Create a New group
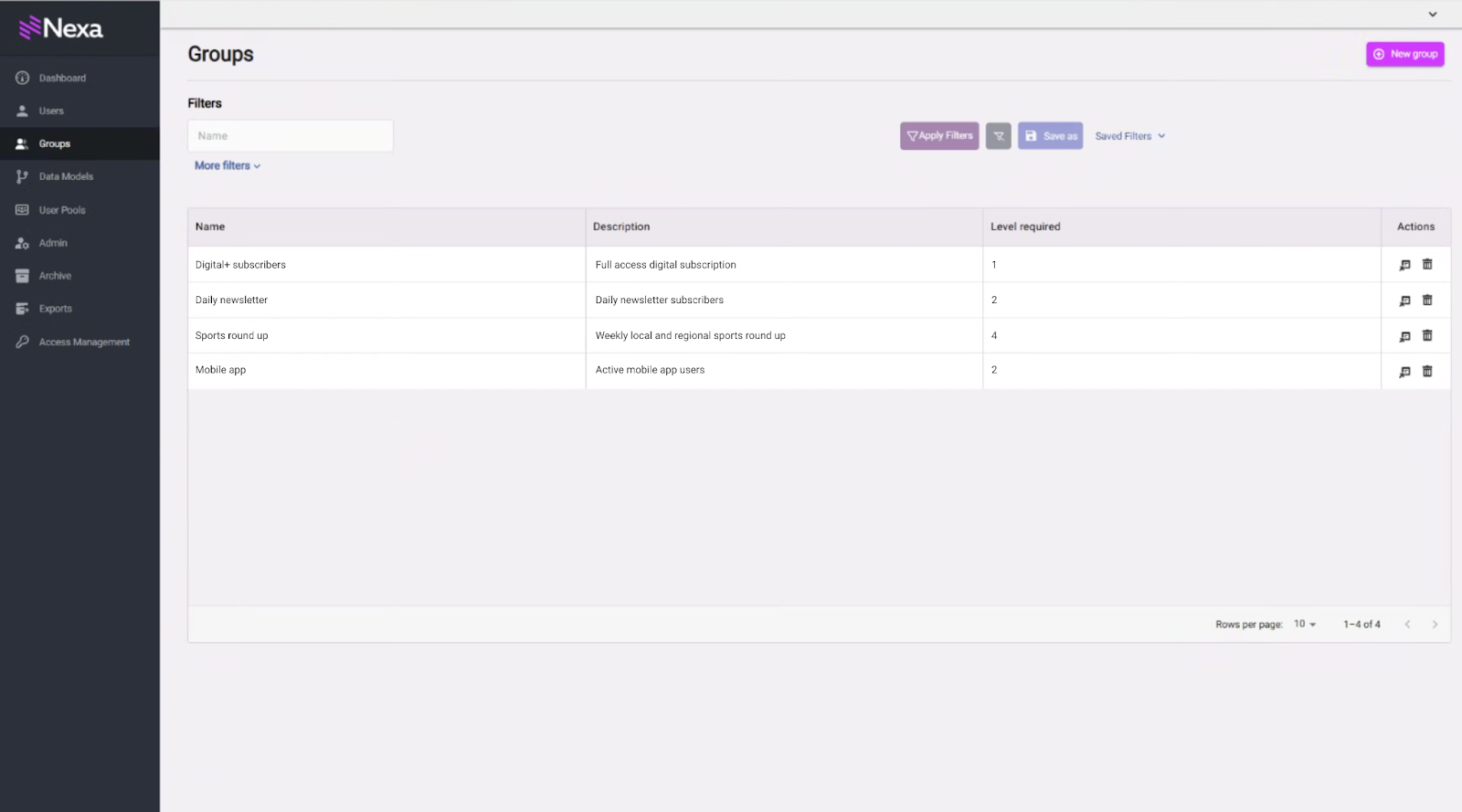This screenshot has height=812, width=1462. [1404, 55]
